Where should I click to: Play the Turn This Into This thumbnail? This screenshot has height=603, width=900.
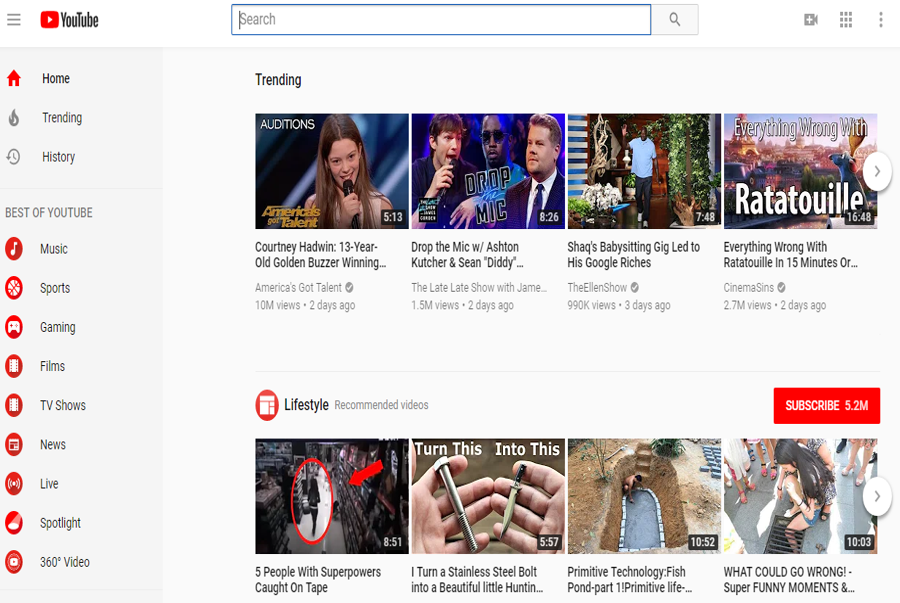(488, 496)
